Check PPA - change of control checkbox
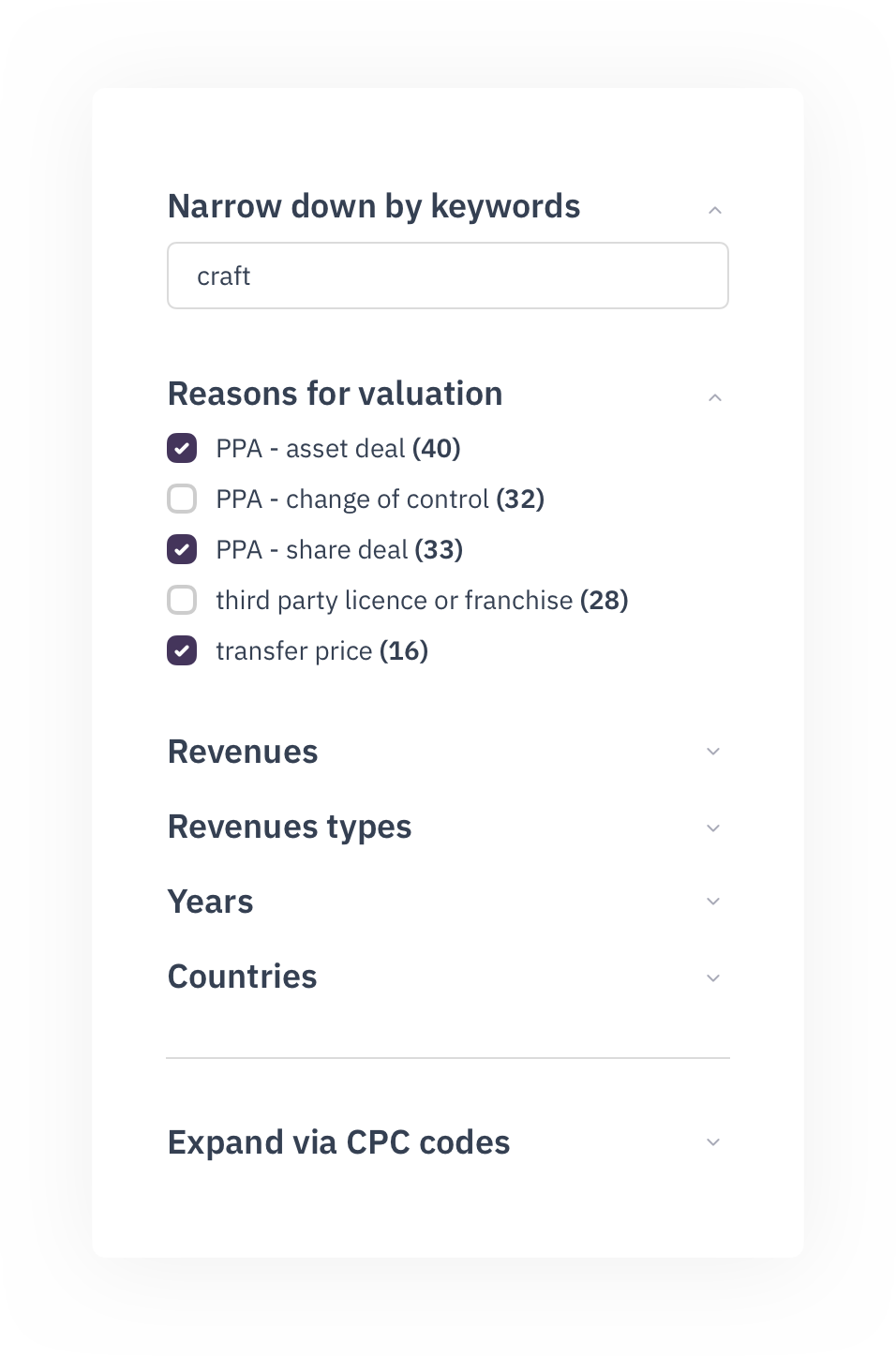The width and height of the screenshot is (896, 1357). (x=182, y=499)
